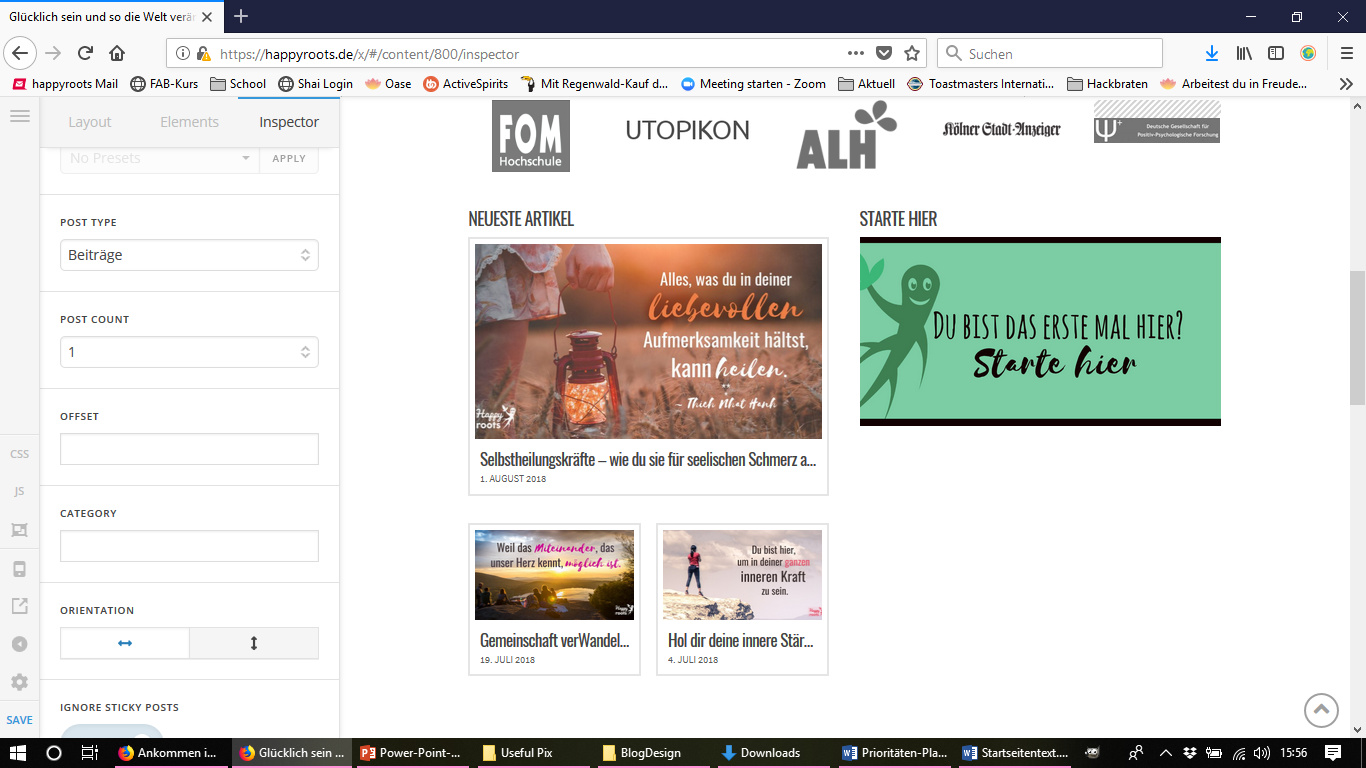Image resolution: width=1366 pixels, height=768 pixels.
Task: Collapse sidebar with the left-arrow circle icon
Action: (20, 644)
